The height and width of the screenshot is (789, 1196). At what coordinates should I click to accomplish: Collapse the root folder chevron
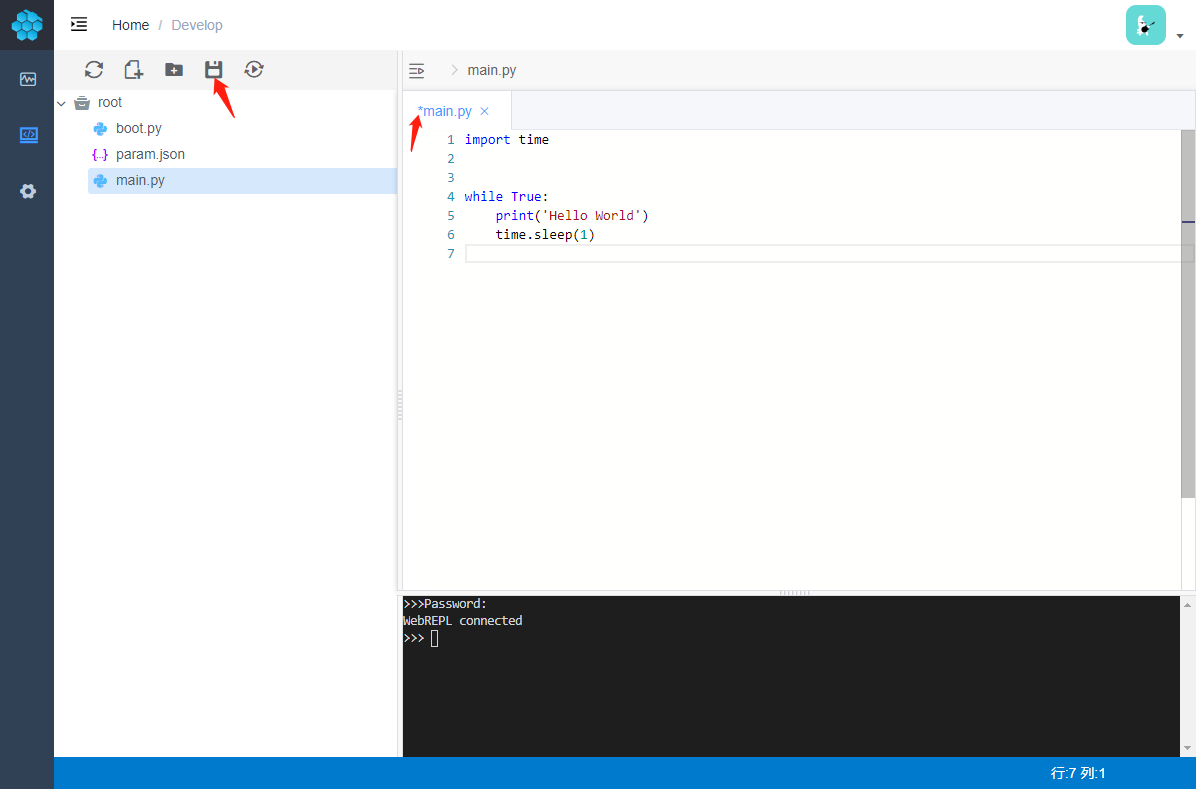tap(62, 103)
